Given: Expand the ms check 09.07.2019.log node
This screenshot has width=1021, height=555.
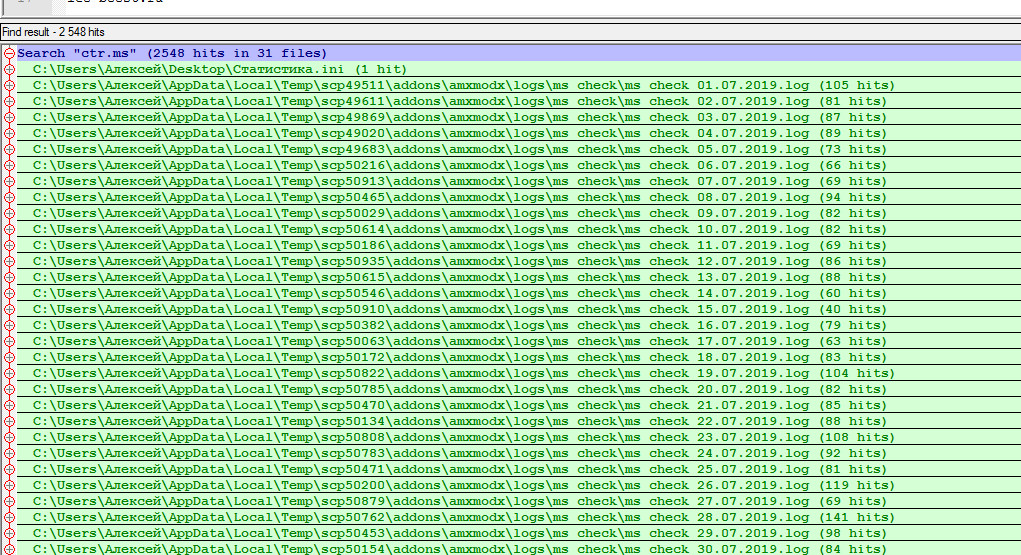Looking at the screenshot, I should (x=9, y=214).
